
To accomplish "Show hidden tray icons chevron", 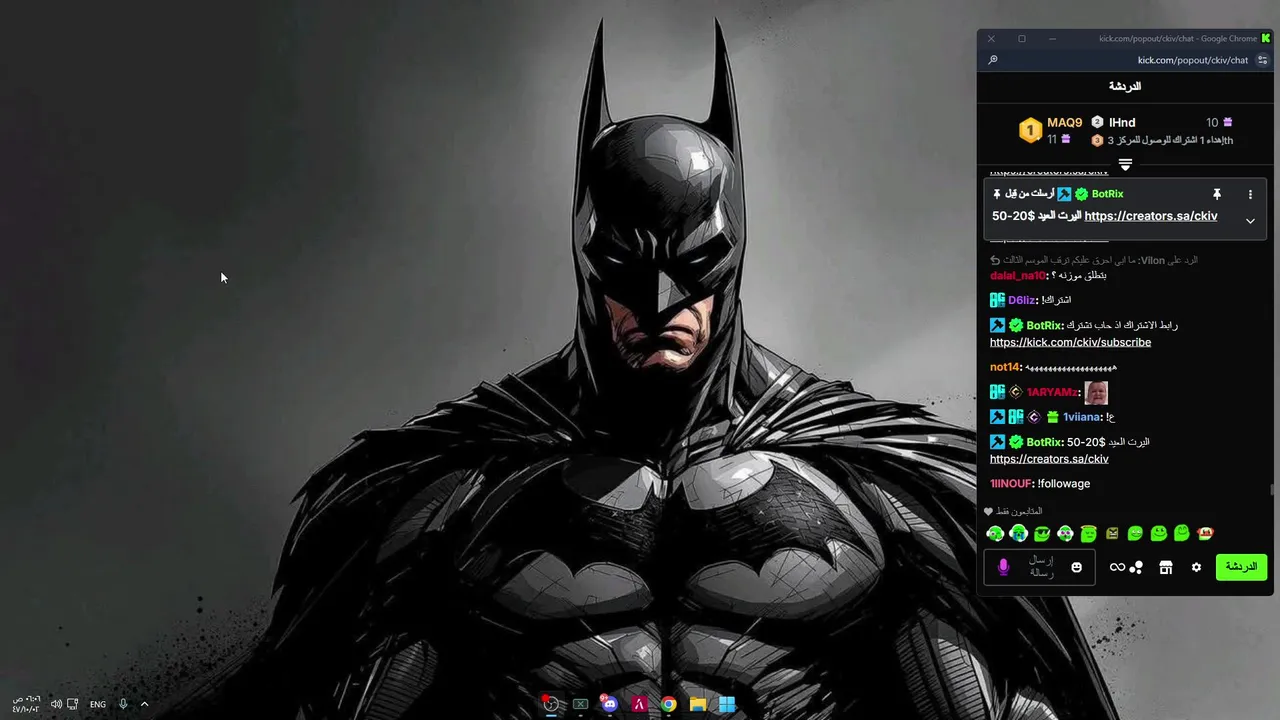I will click(144, 704).
